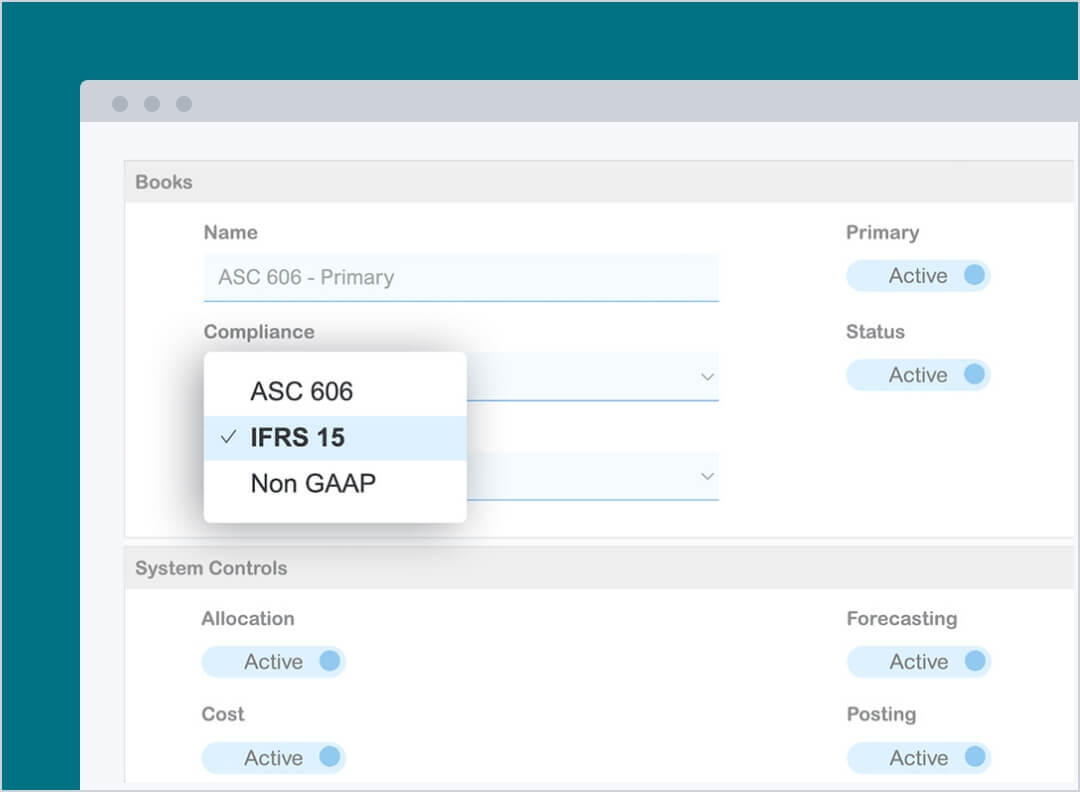This screenshot has height=792, width=1080.
Task: Click the Compliance field label
Action: [x=259, y=332]
